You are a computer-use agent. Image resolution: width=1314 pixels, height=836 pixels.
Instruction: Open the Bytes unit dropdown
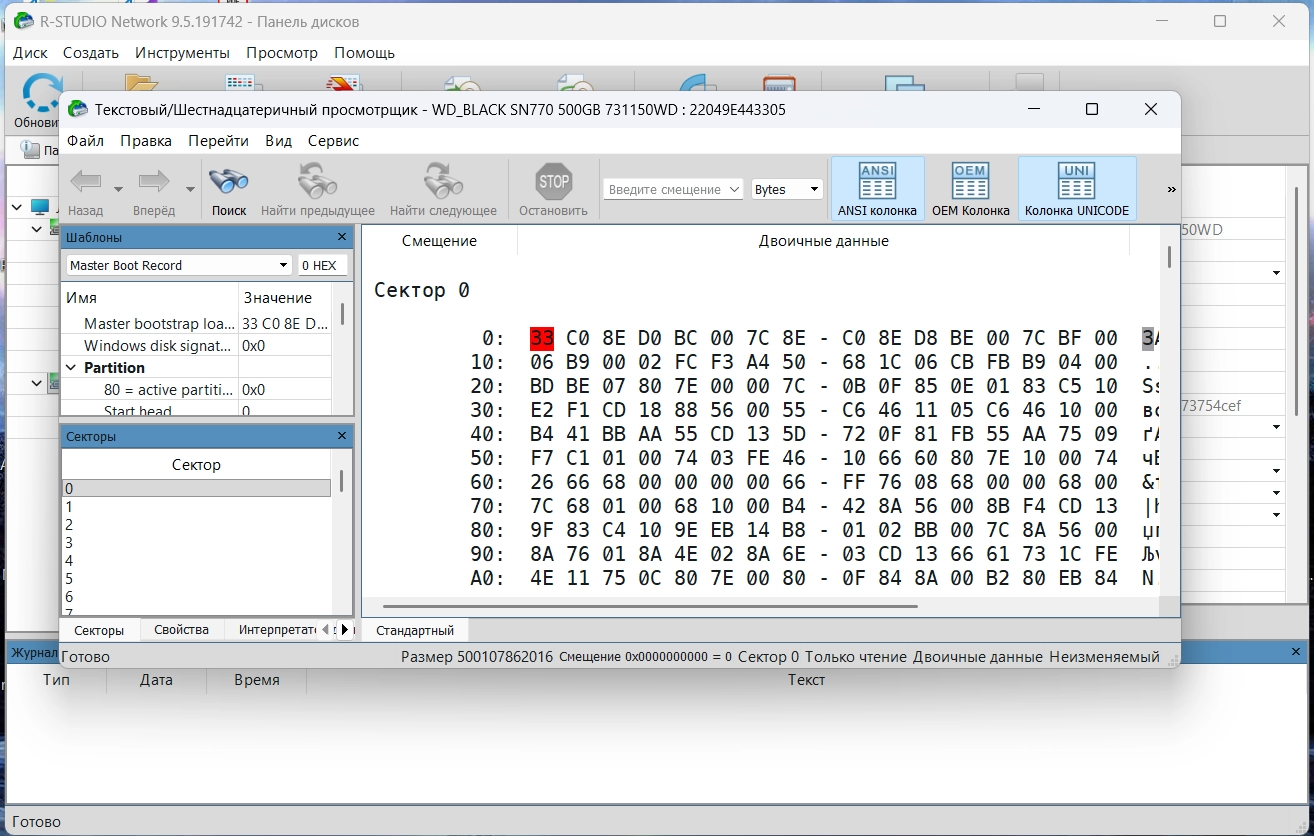787,189
